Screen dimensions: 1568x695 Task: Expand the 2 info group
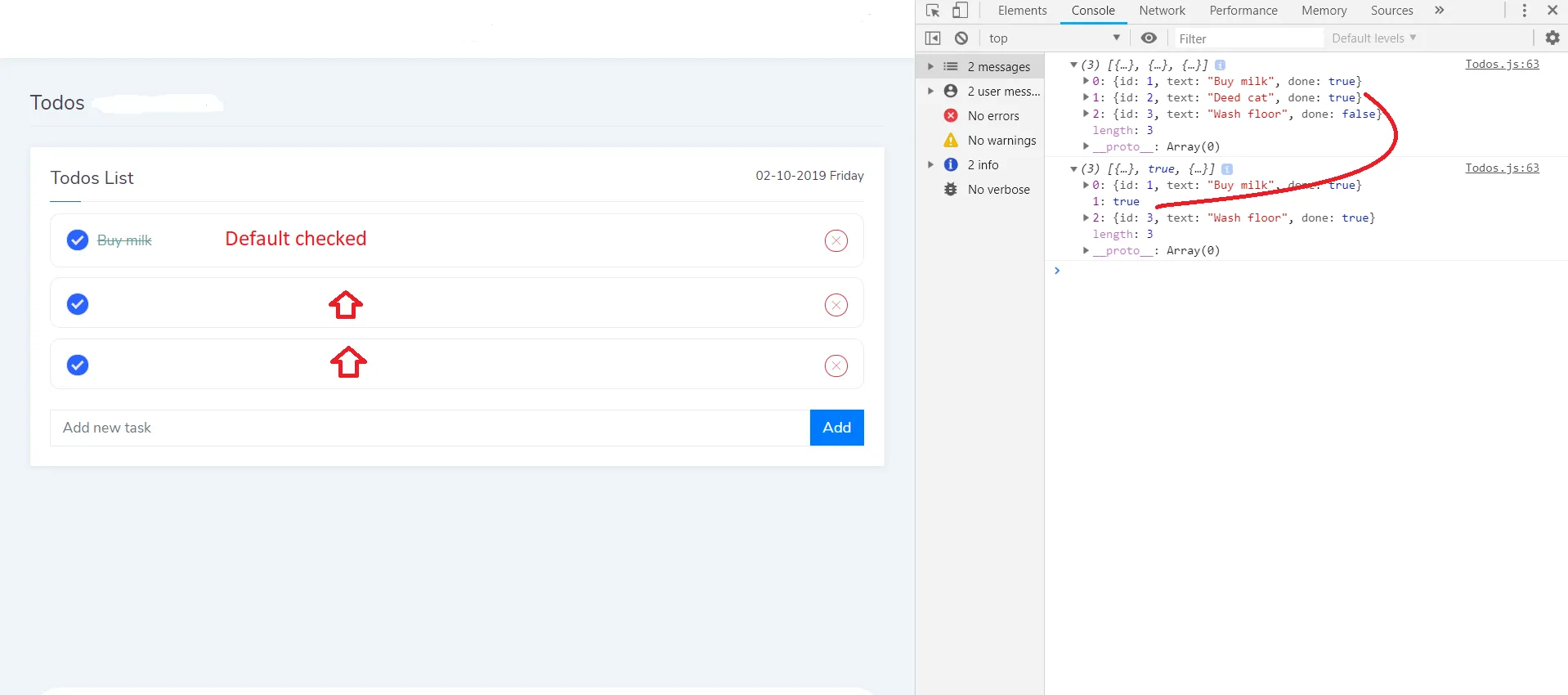(x=930, y=164)
